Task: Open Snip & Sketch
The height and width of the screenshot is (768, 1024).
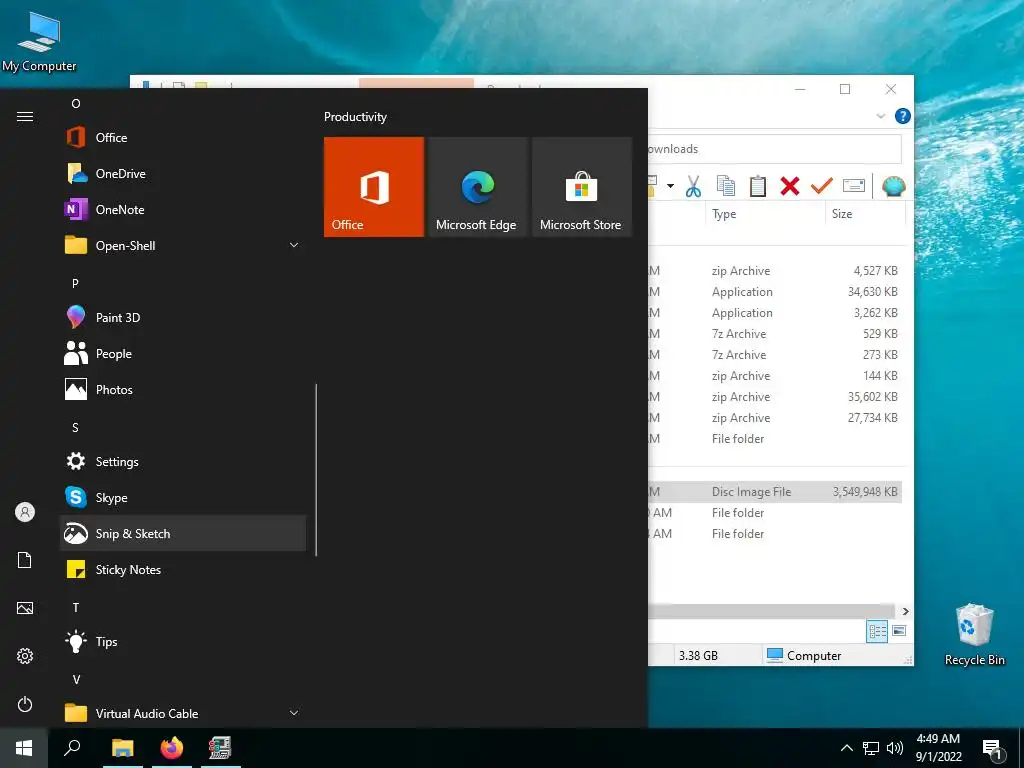Action: tap(183, 534)
